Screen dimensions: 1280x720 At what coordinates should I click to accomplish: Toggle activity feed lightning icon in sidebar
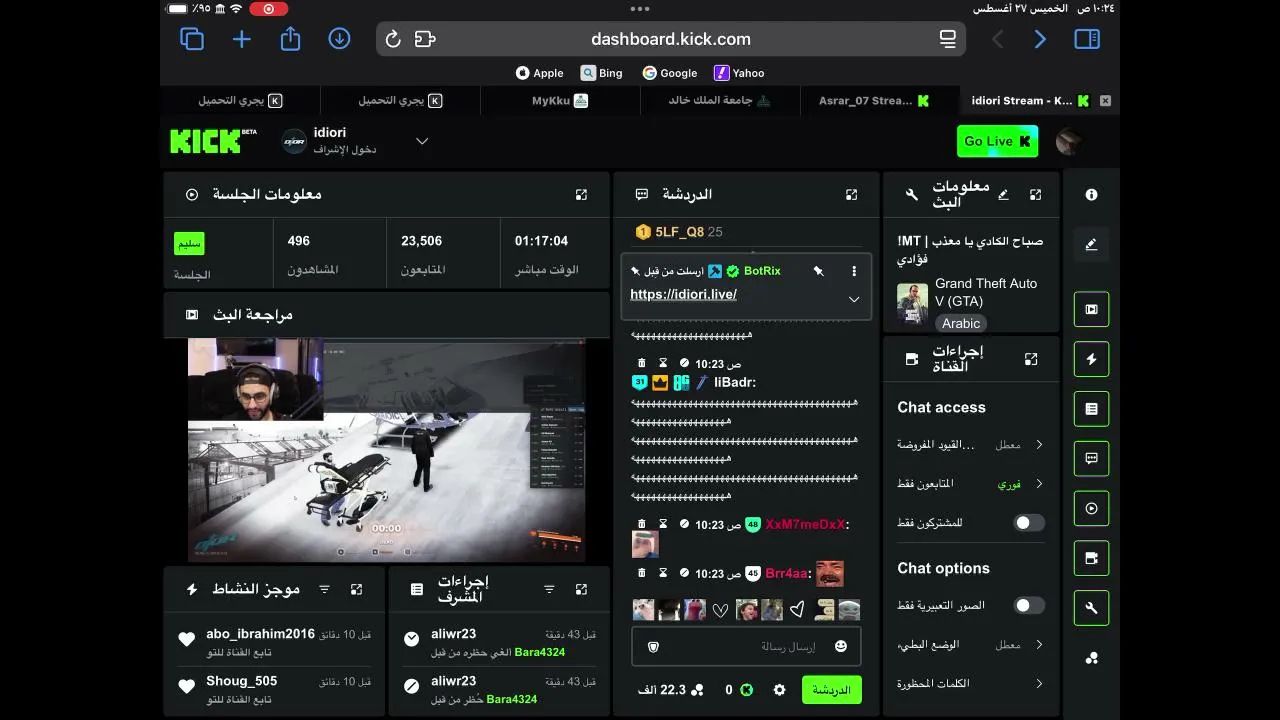(1091, 359)
